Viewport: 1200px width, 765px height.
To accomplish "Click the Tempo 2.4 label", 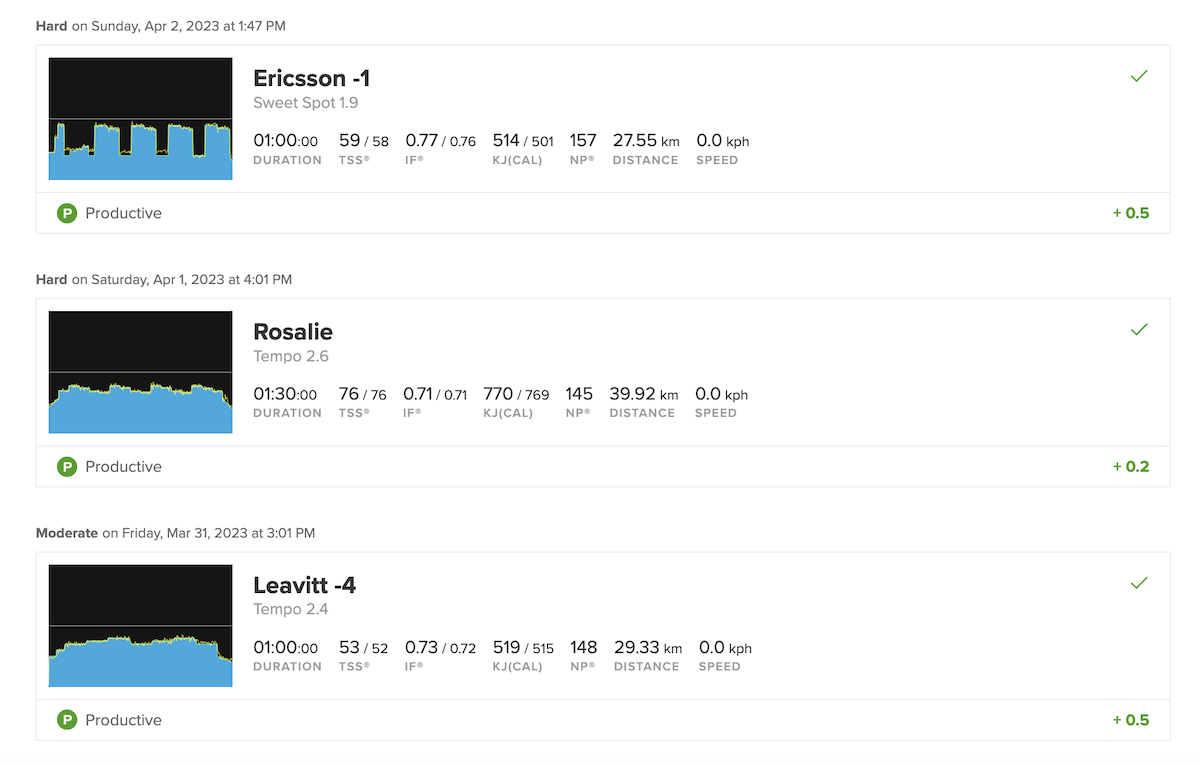I will (291, 609).
